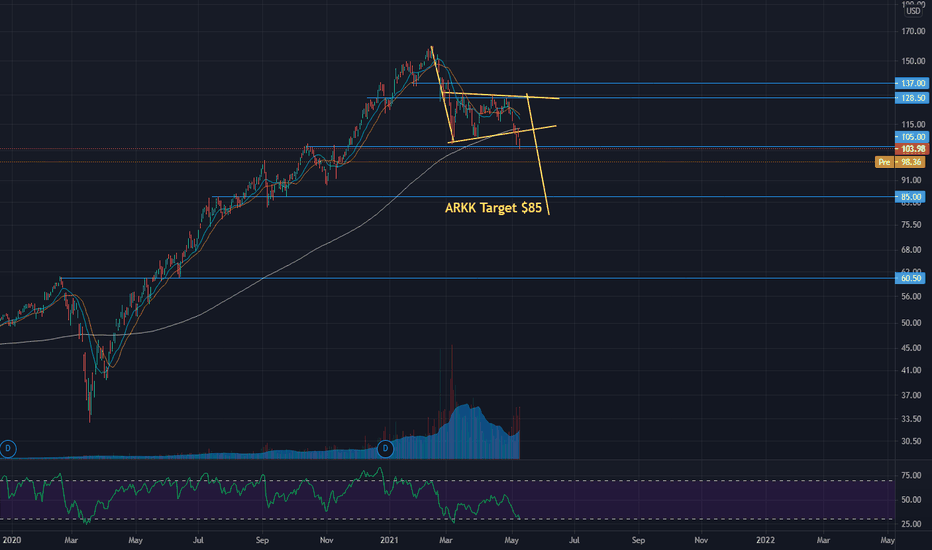Viewport: 932px width, 550px height.
Task: Open the D dividend marker near 2020
Action: pos(8,448)
